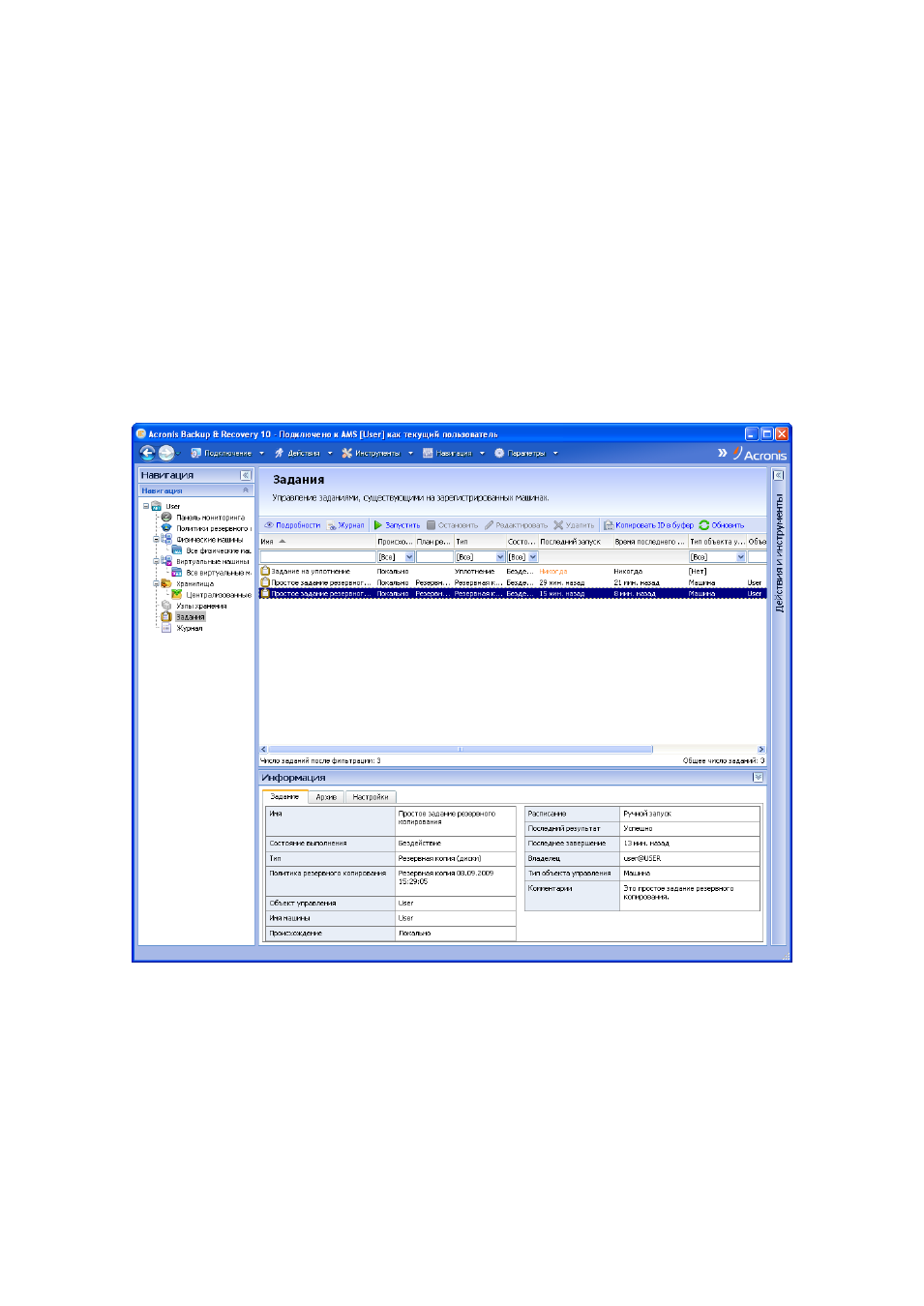
Task: Collapse the User root tree node
Action: pyautogui.click(x=146, y=506)
